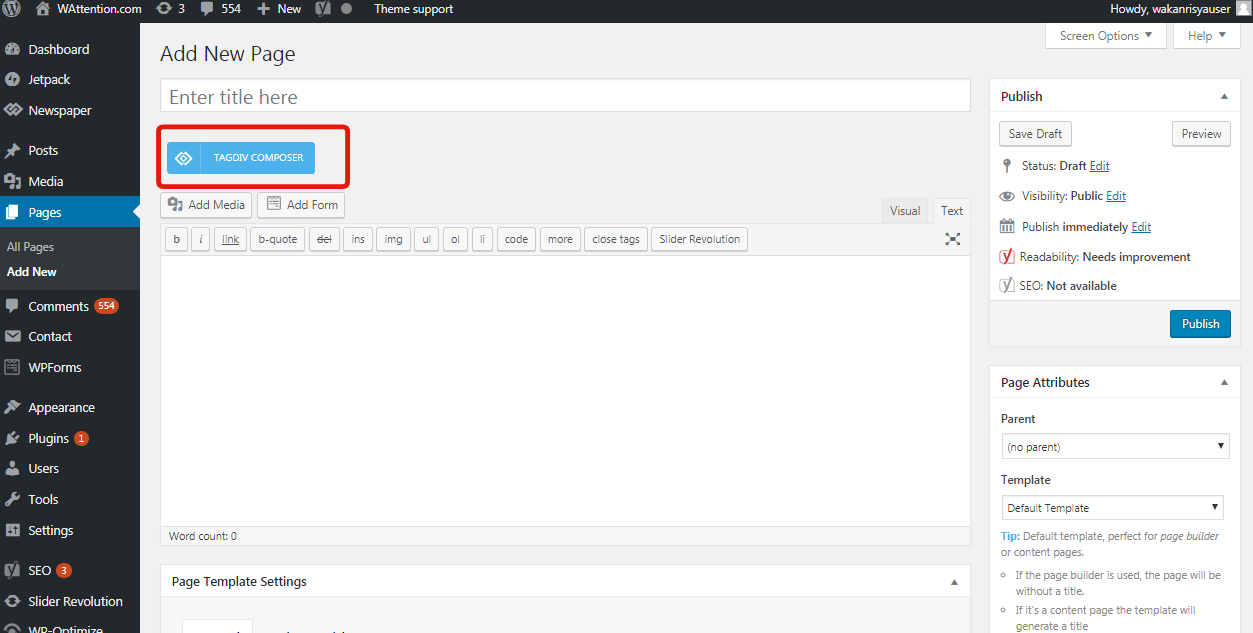Viewport: 1253px width, 633px height.
Task: Click the ul quicktag button
Action: 427,239
